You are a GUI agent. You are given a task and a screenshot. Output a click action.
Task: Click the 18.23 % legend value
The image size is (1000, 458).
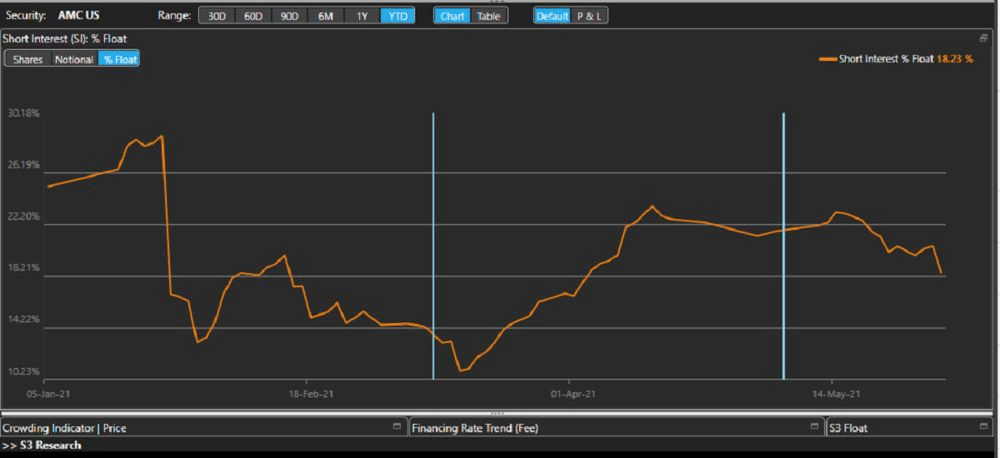955,59
